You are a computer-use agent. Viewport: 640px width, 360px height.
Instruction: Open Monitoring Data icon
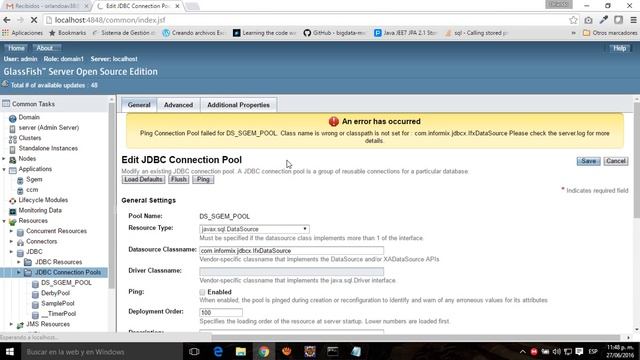click(x=13, y=211)
